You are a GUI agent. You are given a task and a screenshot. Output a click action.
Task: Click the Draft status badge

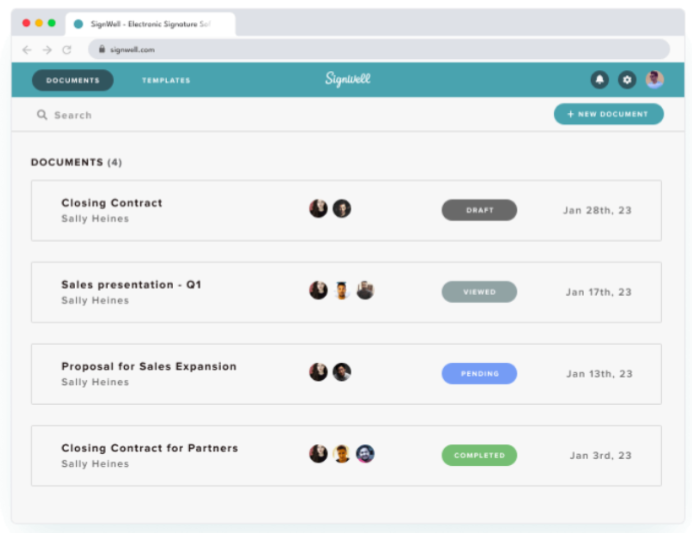point(479,210)
